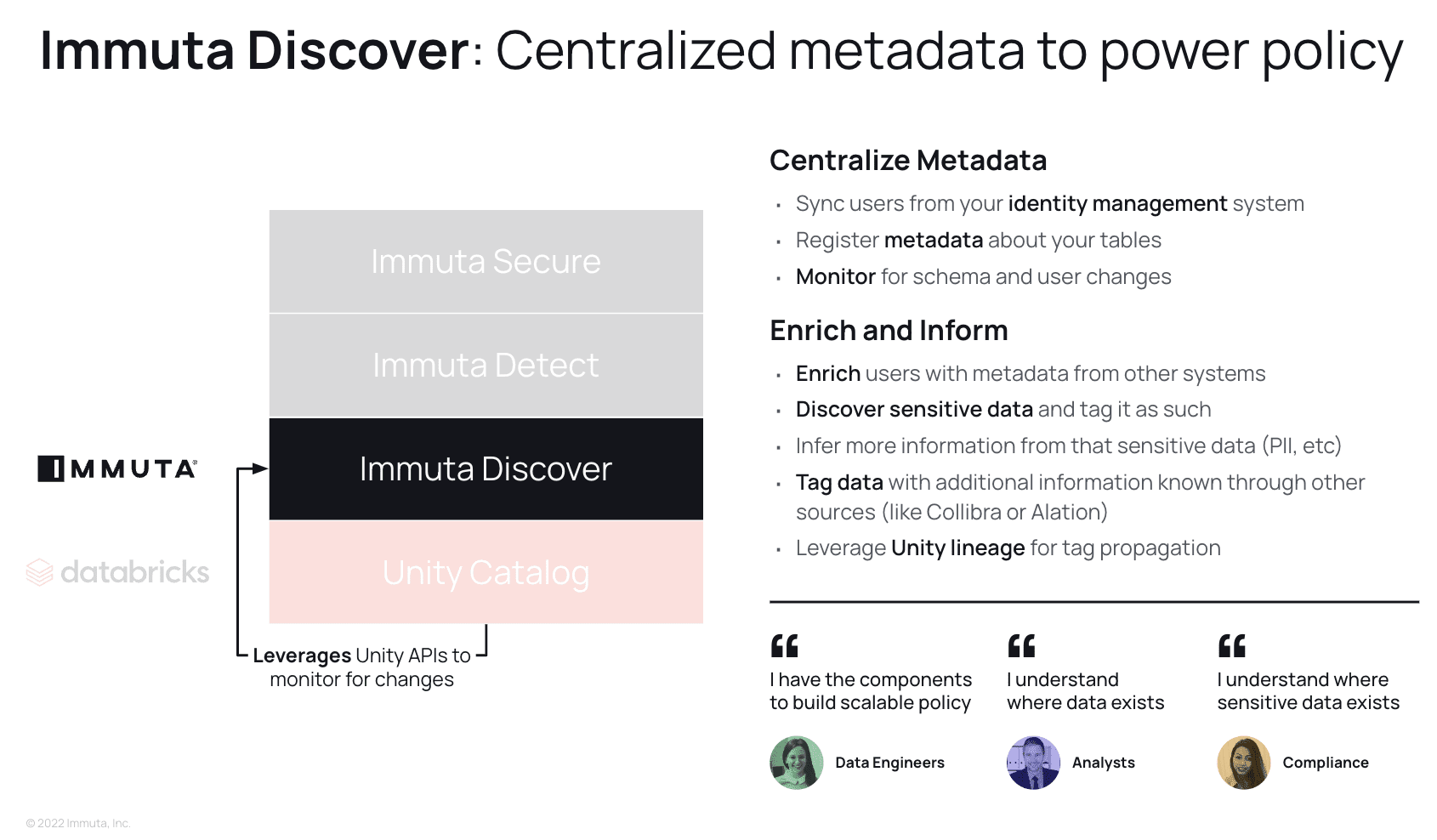This screenshot has height=840, width=1437.
Task: Click the Centralize Metadata heading
Action: (x=908, y=160)
